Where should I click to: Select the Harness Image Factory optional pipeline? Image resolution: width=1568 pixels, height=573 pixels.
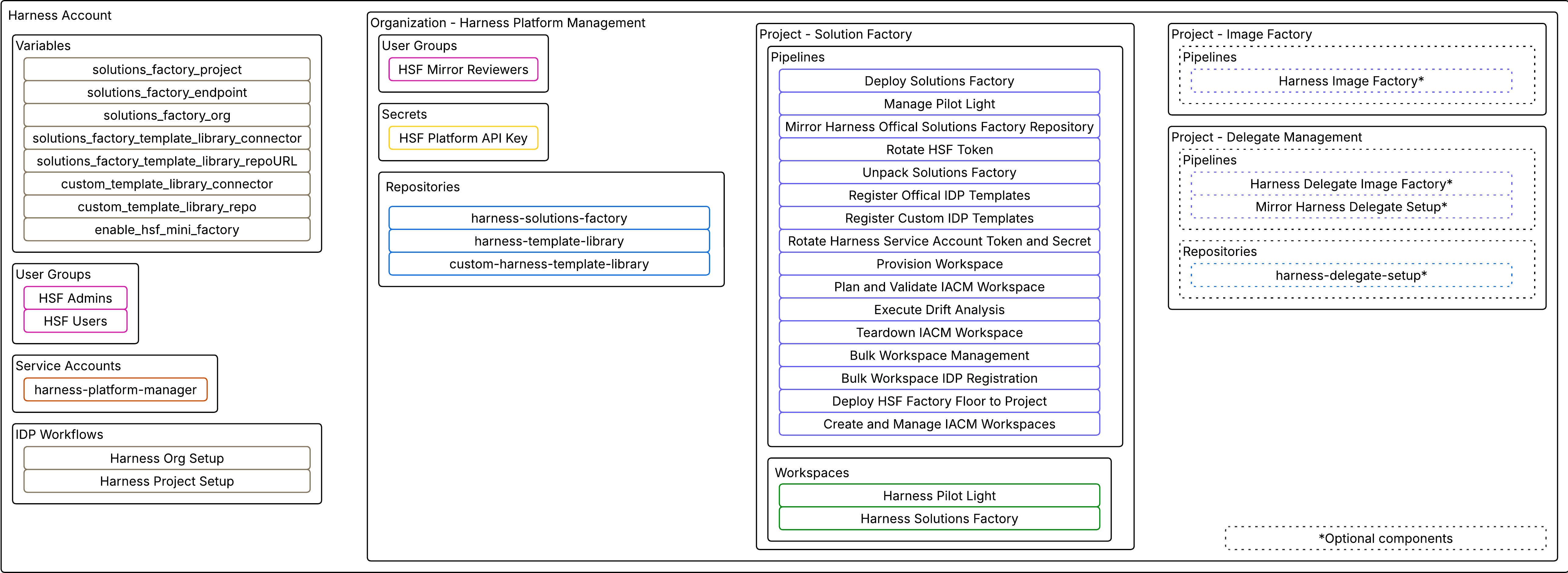[x=1351, y=81]
